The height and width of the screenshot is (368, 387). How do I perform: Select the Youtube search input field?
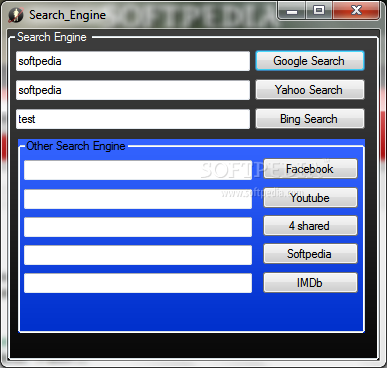[138, 199]
